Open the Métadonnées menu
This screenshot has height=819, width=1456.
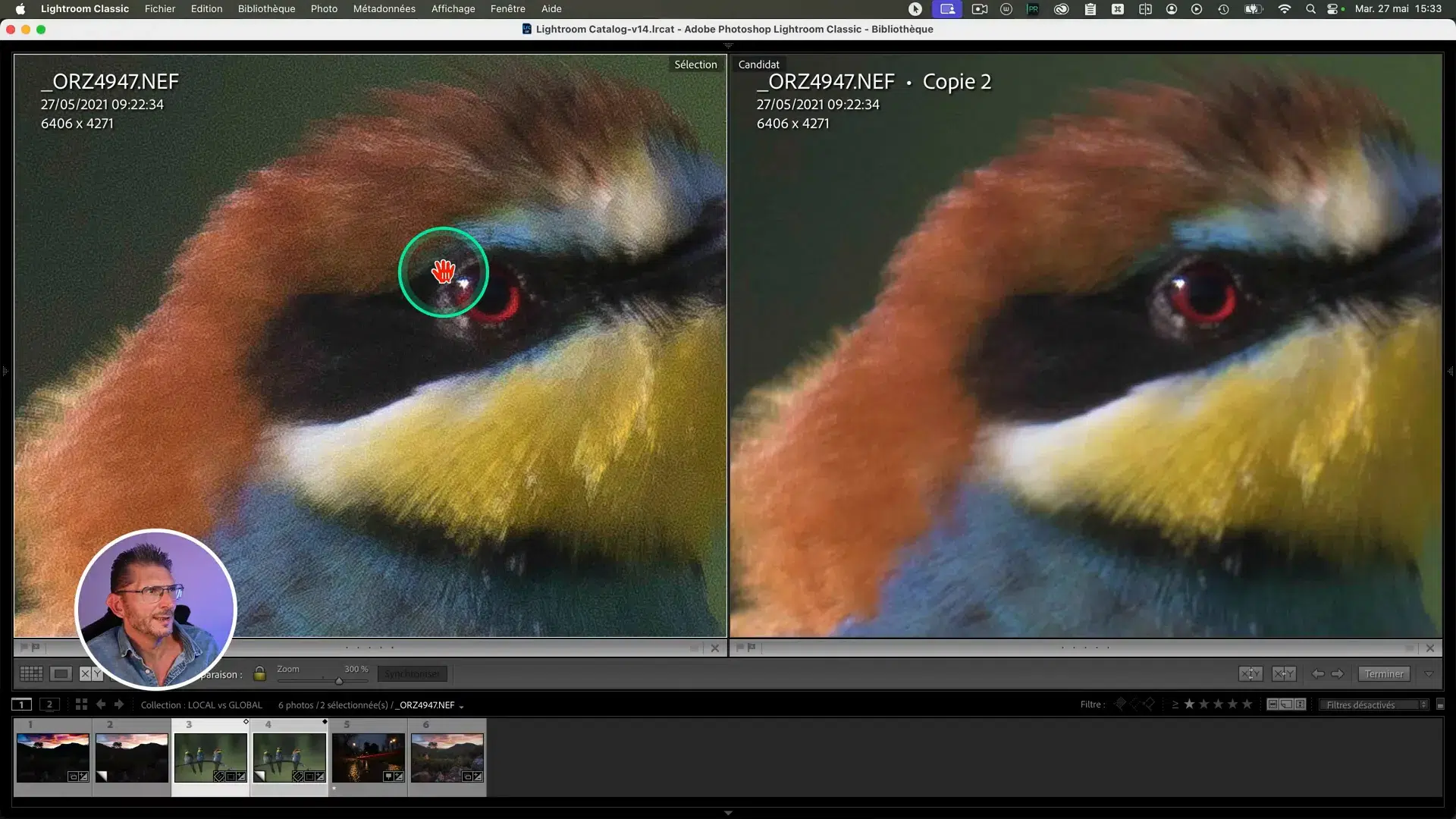pyautogui.click(x=384, y=8)
